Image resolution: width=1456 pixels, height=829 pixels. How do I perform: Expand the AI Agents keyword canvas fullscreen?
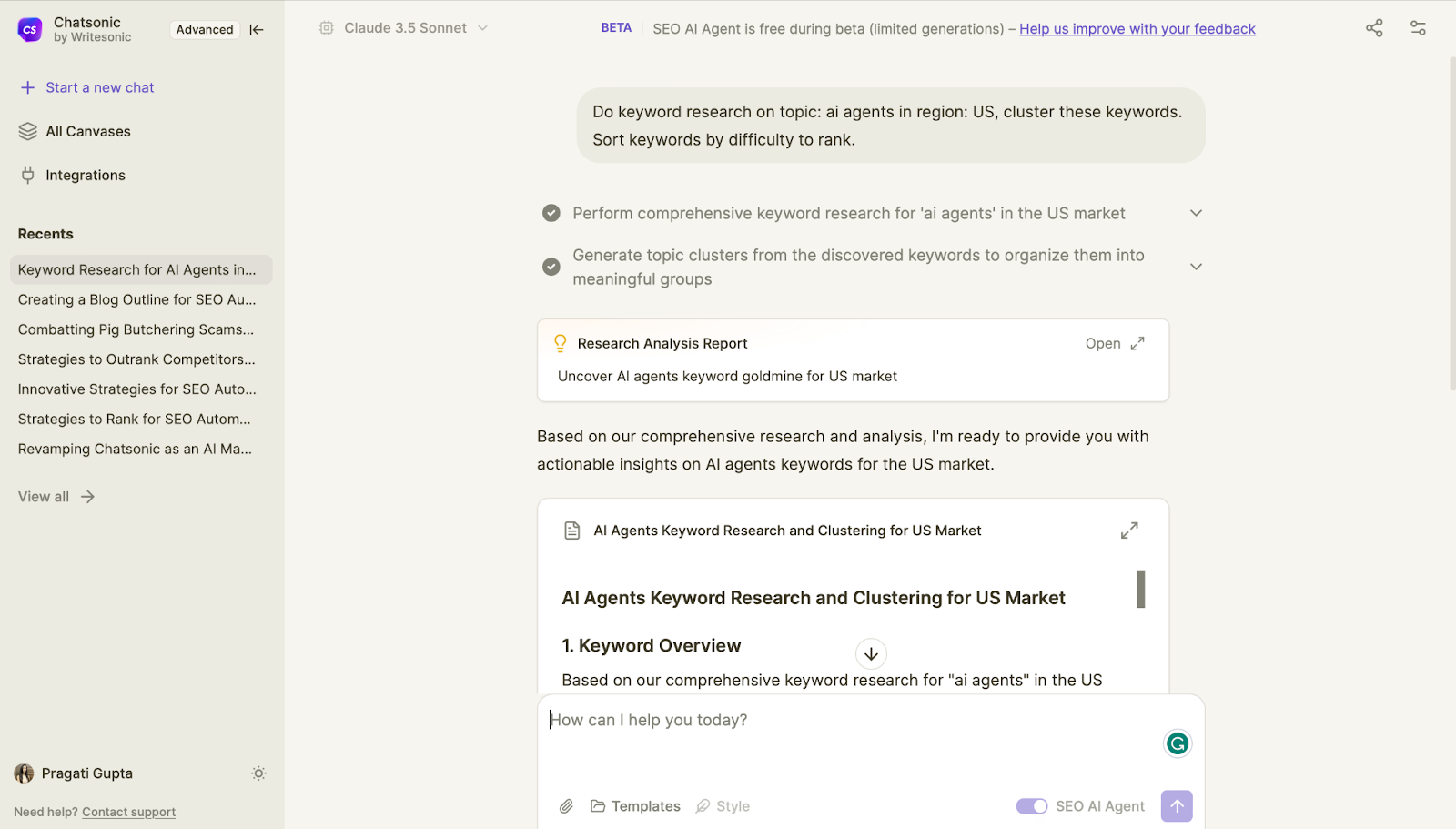(1129, 531)
